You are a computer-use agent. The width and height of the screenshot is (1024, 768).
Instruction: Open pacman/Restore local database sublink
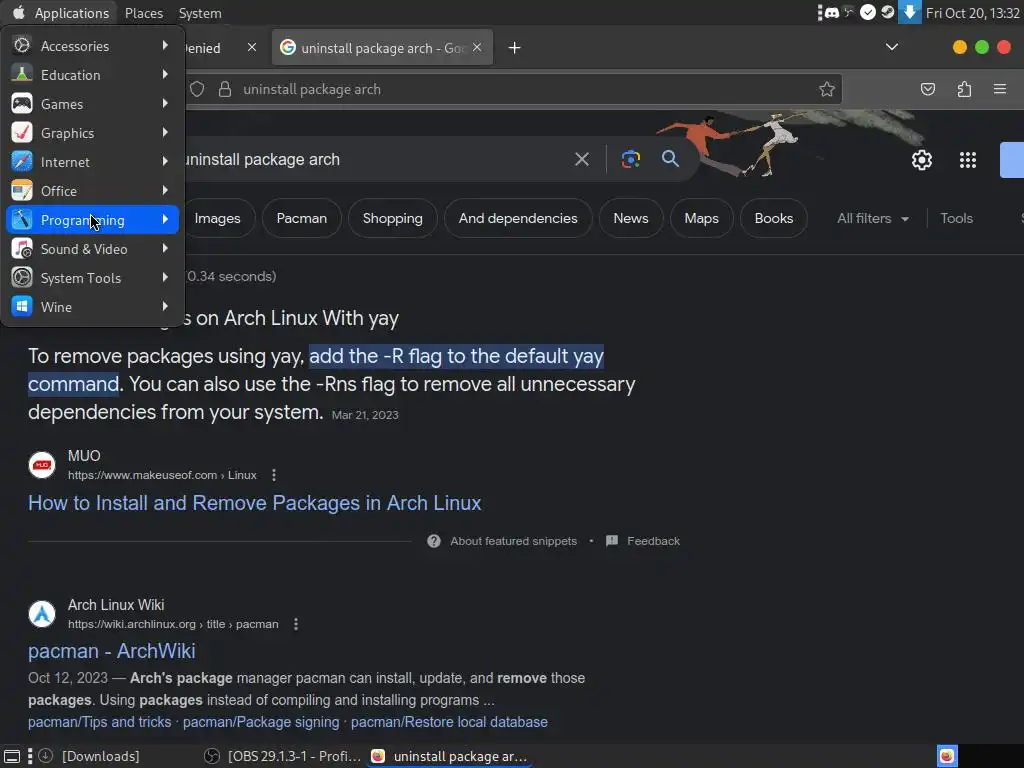(449, 722)
